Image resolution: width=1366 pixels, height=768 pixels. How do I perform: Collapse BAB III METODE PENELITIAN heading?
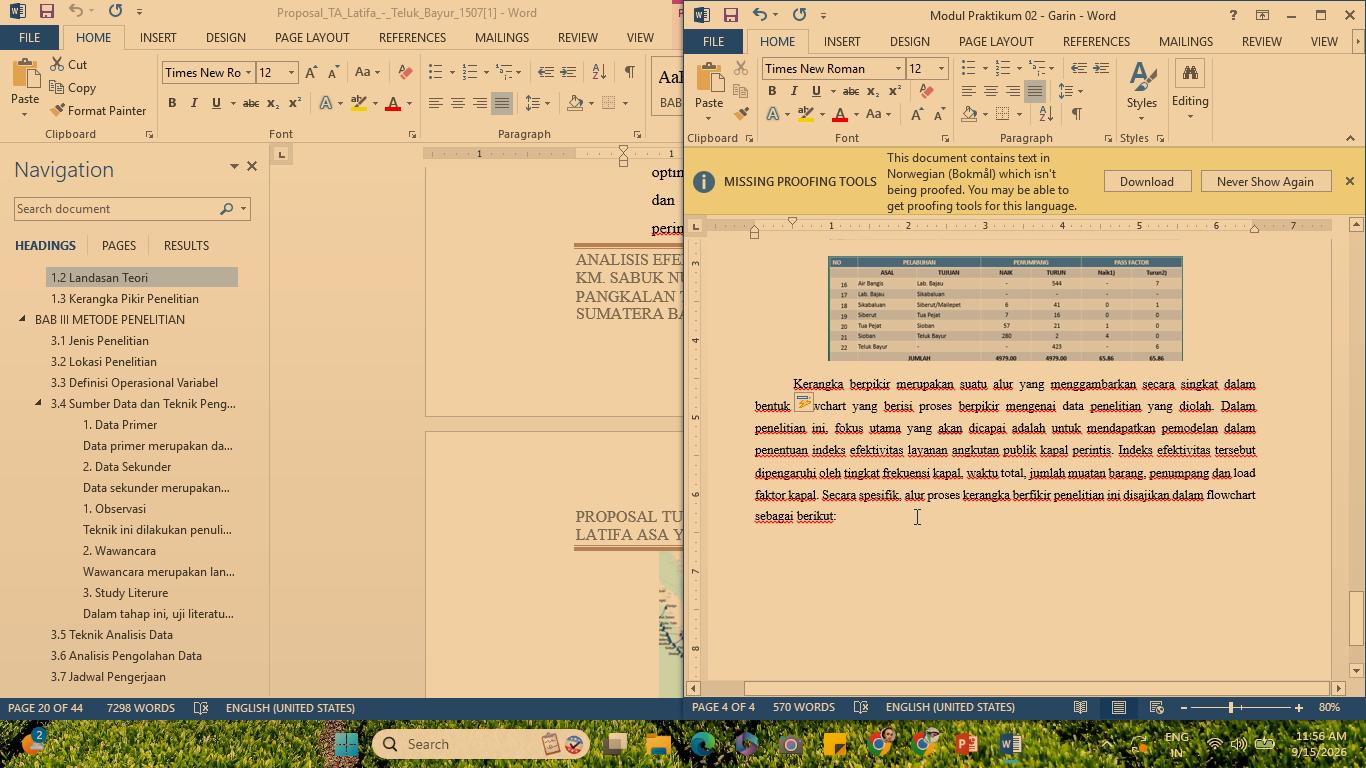pyautogui.click(x=22, y=320)
